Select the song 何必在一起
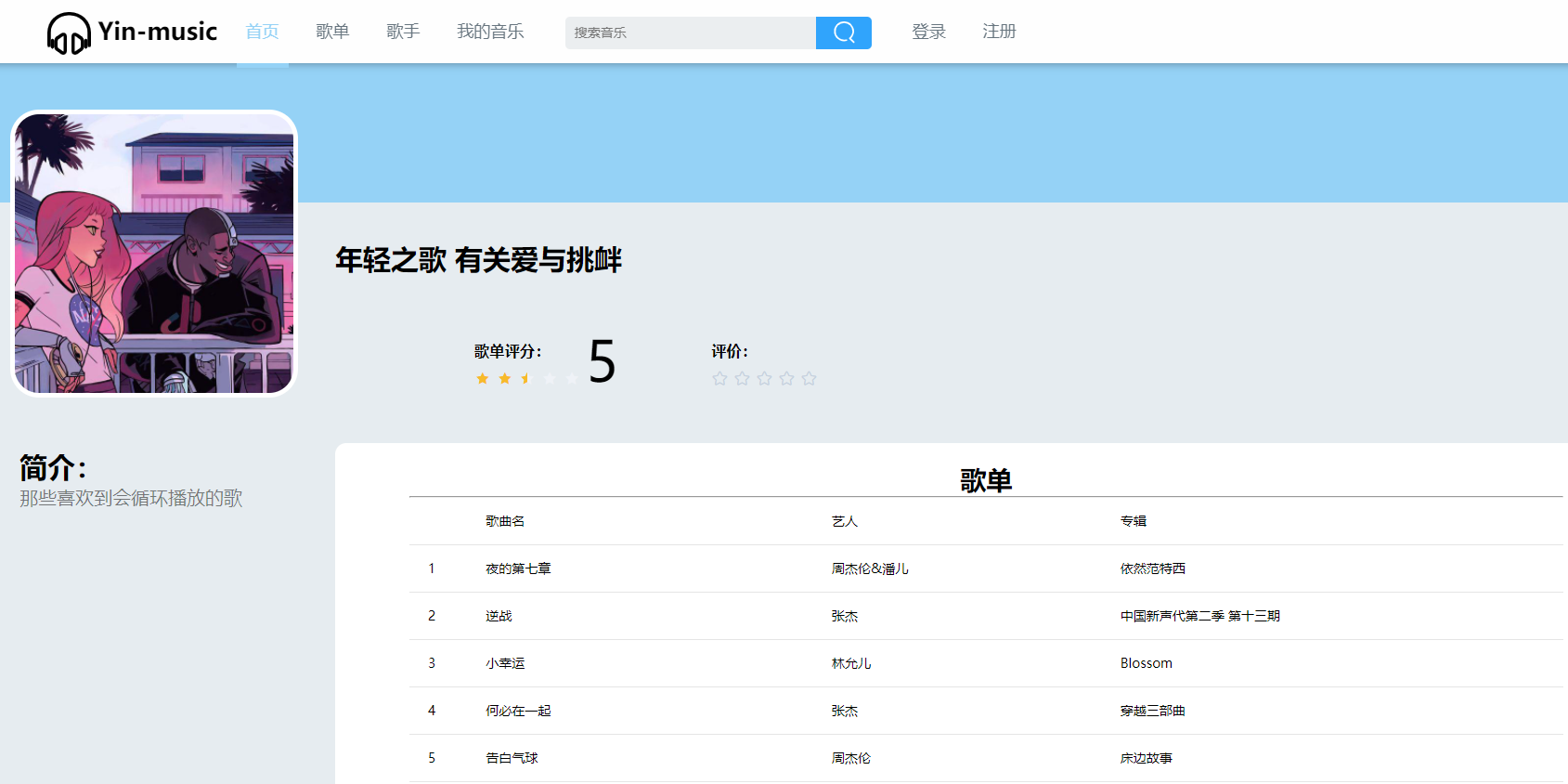1568x784 pixels. [x=518, y=711]
